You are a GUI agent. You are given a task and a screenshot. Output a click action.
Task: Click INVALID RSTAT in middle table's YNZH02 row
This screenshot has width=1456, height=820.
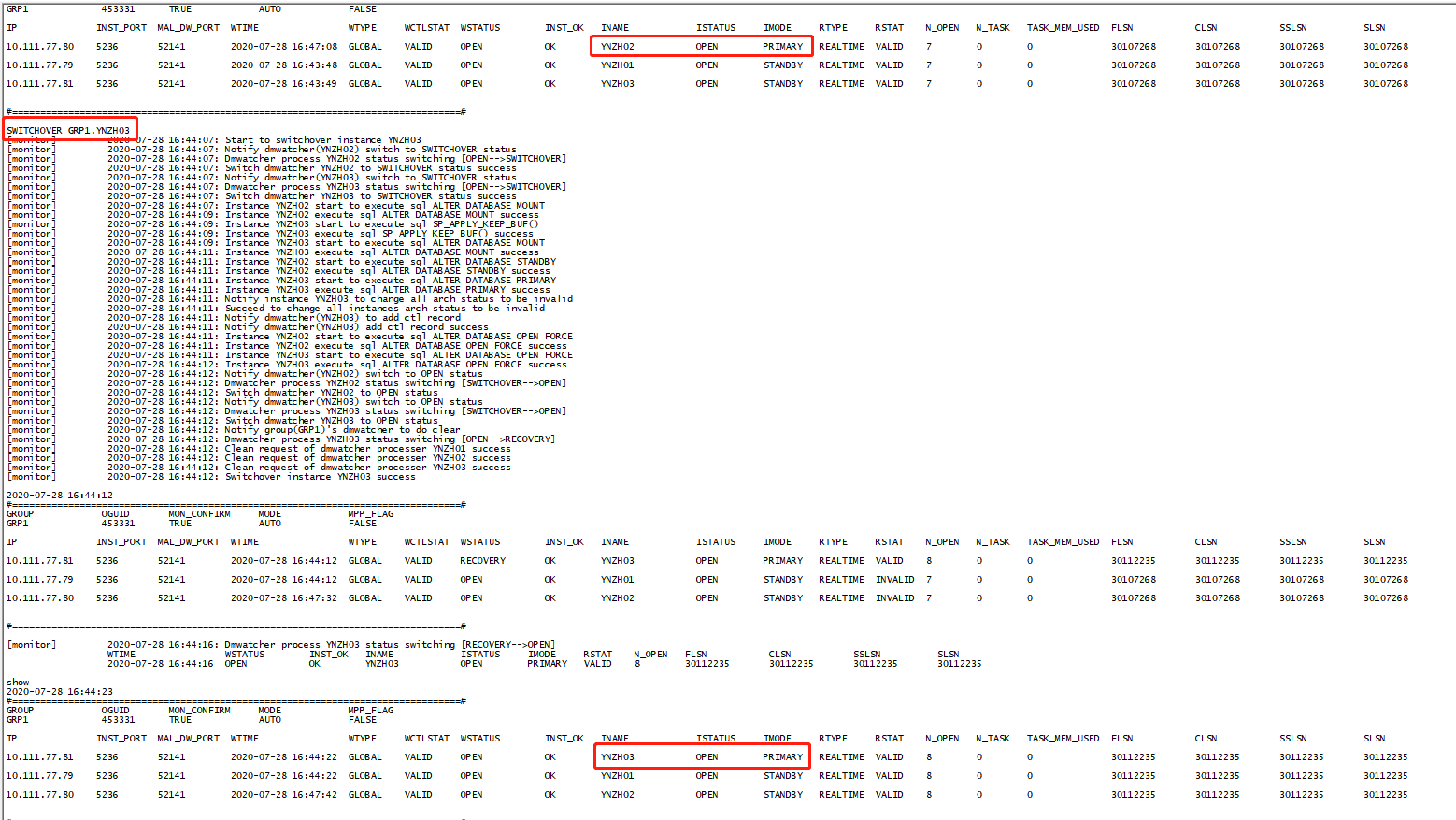point(894,597)
